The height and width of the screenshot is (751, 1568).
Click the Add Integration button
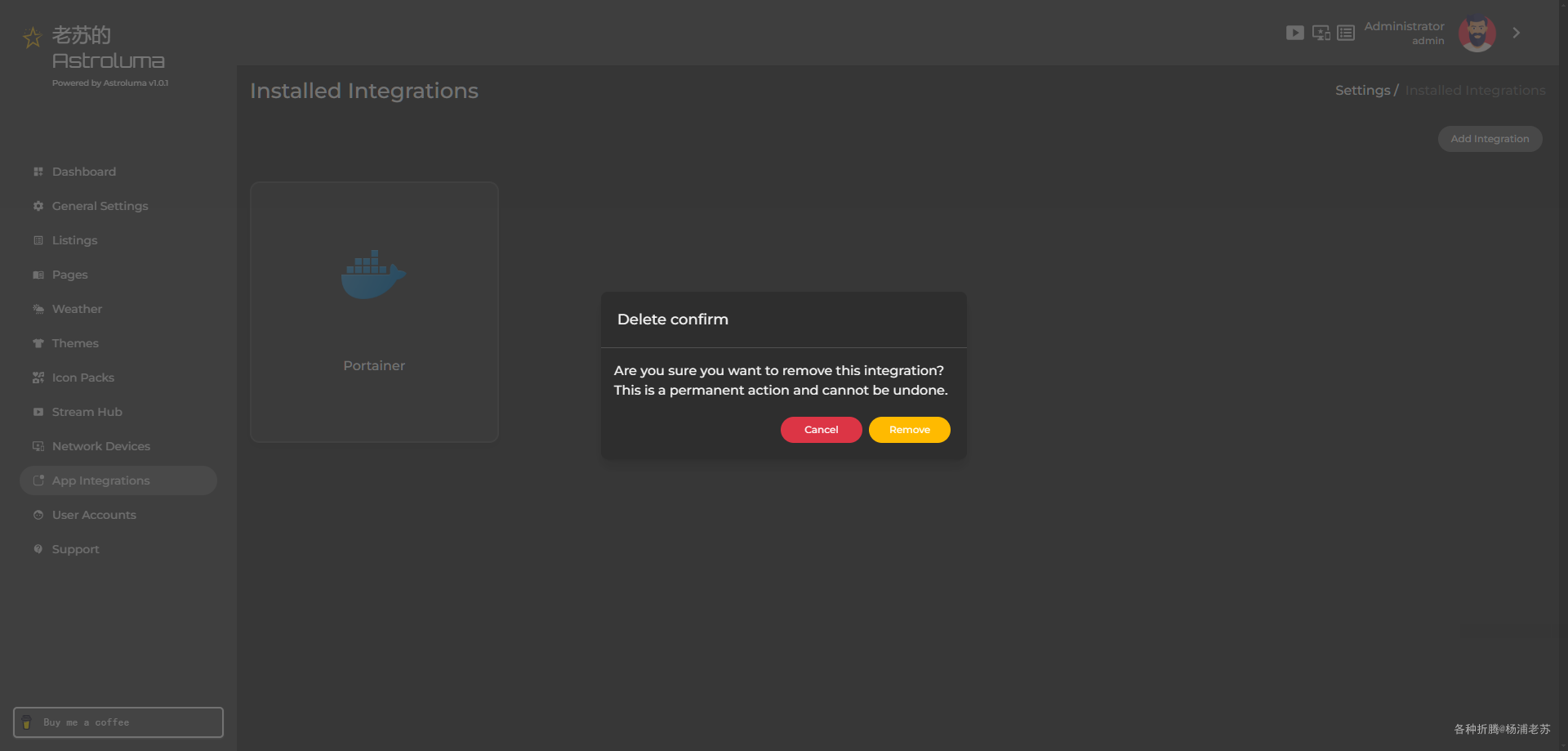(x=1490, y=139)
